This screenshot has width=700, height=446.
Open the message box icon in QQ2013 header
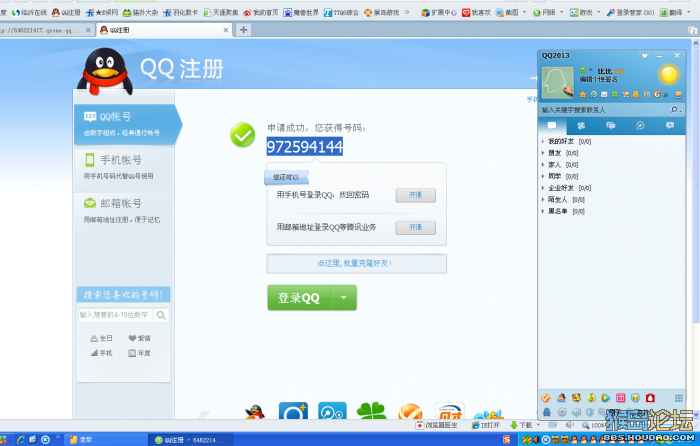[679, 95]
